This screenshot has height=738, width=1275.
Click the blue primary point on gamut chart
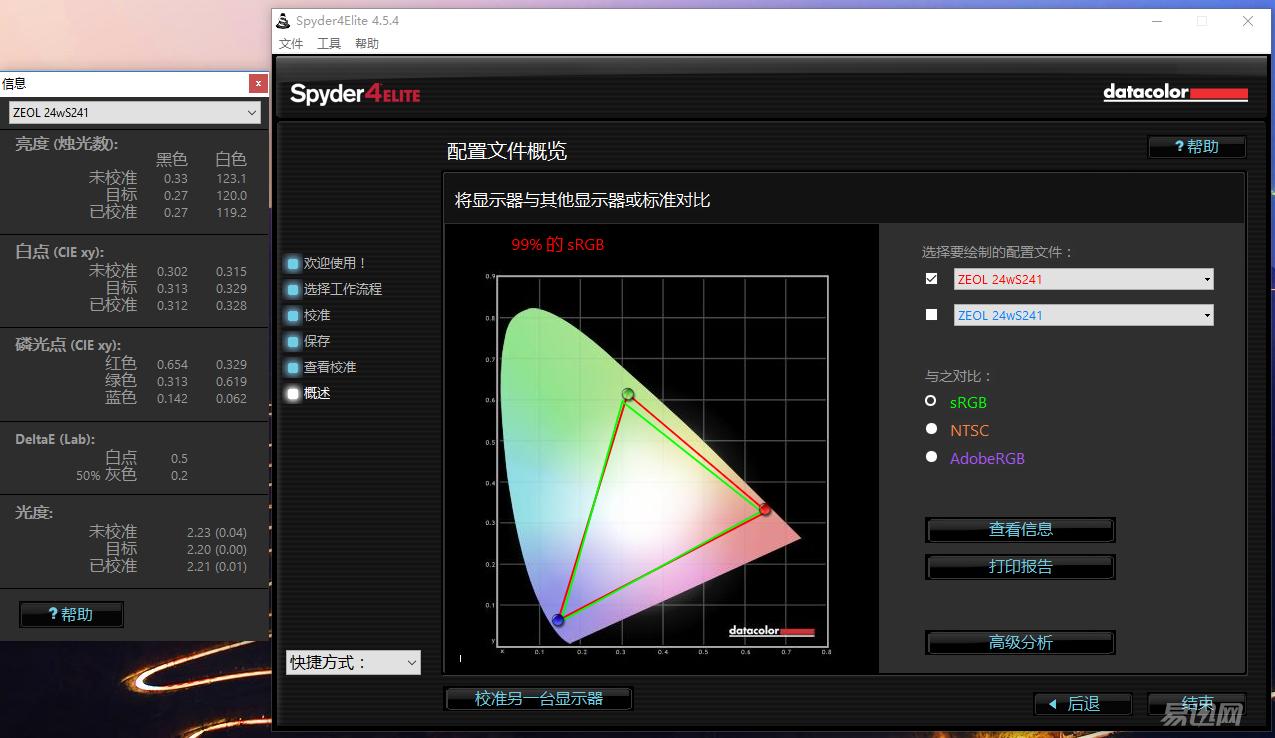click(x=558, y=620)
